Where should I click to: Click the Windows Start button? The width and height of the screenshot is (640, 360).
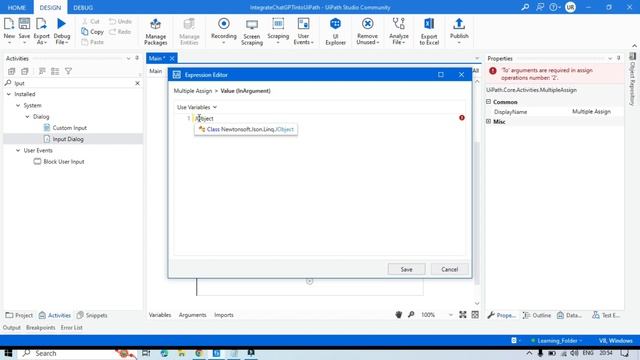click(x=8, y=353)
